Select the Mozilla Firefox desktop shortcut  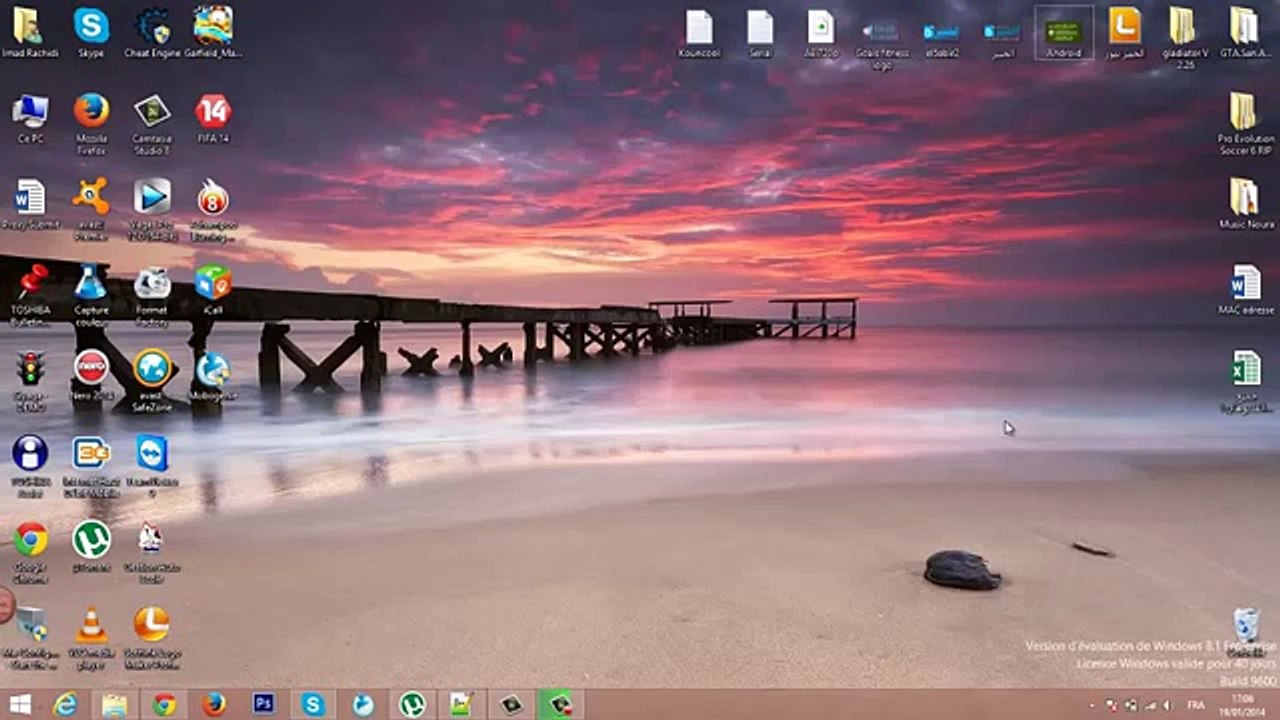click(91, 112)
